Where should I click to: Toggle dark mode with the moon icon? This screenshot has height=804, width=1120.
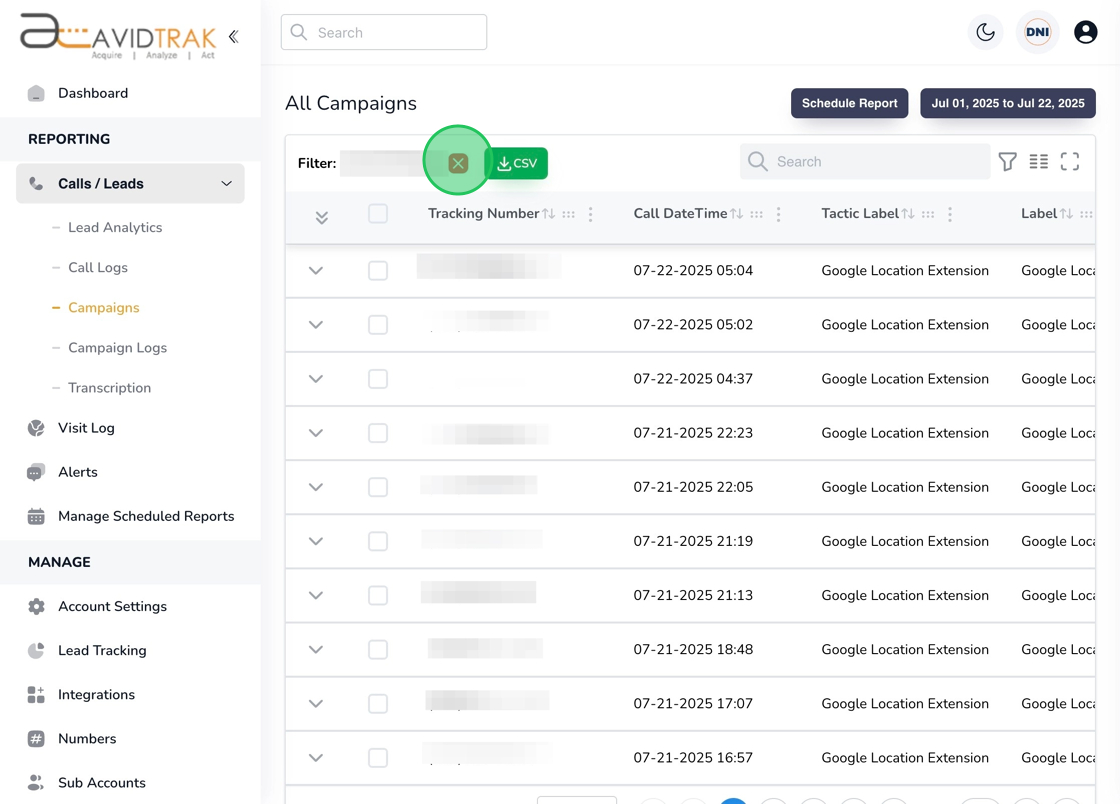pos(986,32)
